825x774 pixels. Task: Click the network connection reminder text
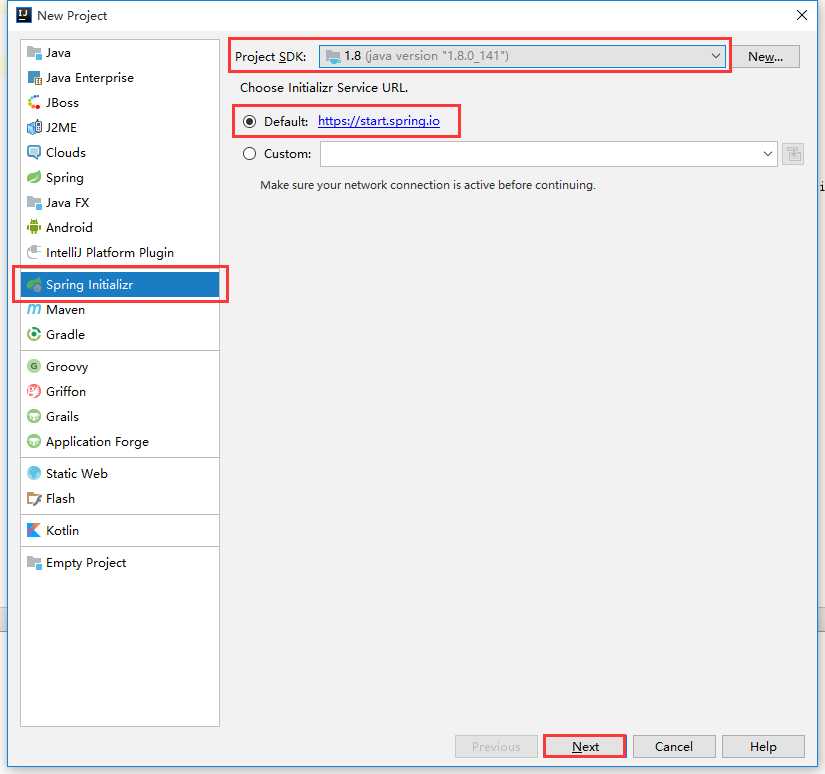pyautogui.click(x=428, y=185)
